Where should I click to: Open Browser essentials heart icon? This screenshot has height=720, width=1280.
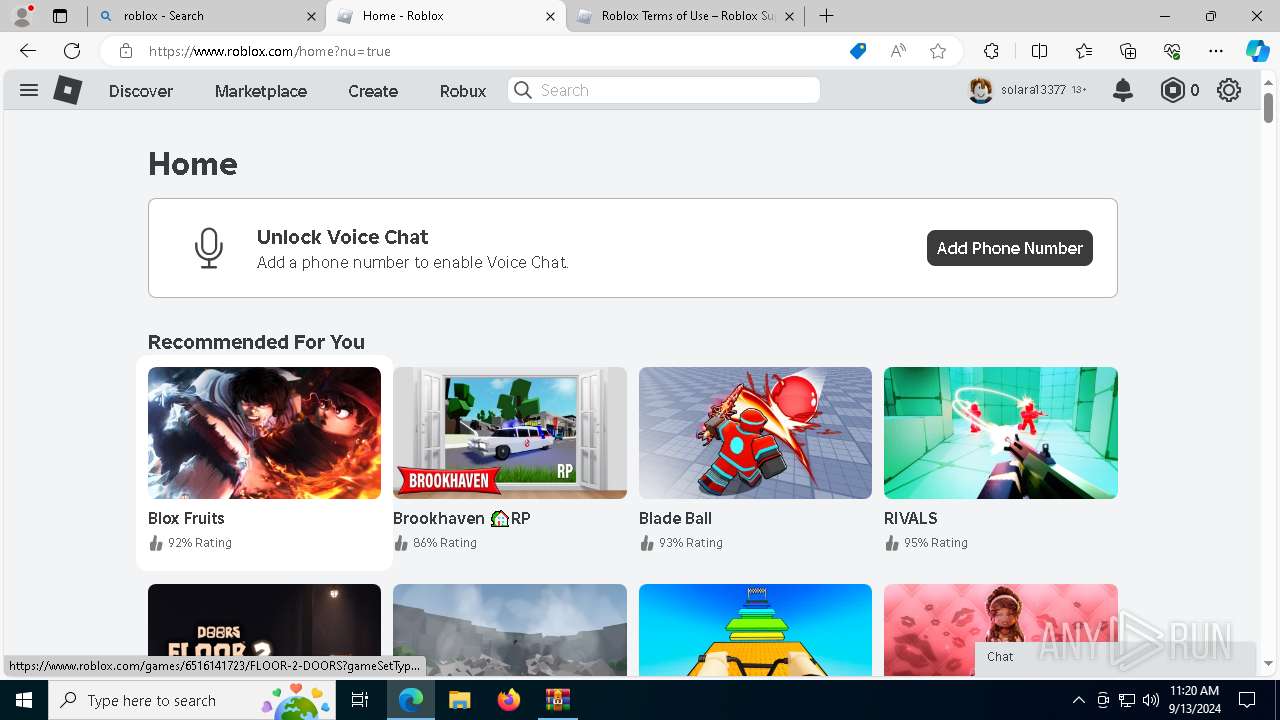tap(1172, 51)
